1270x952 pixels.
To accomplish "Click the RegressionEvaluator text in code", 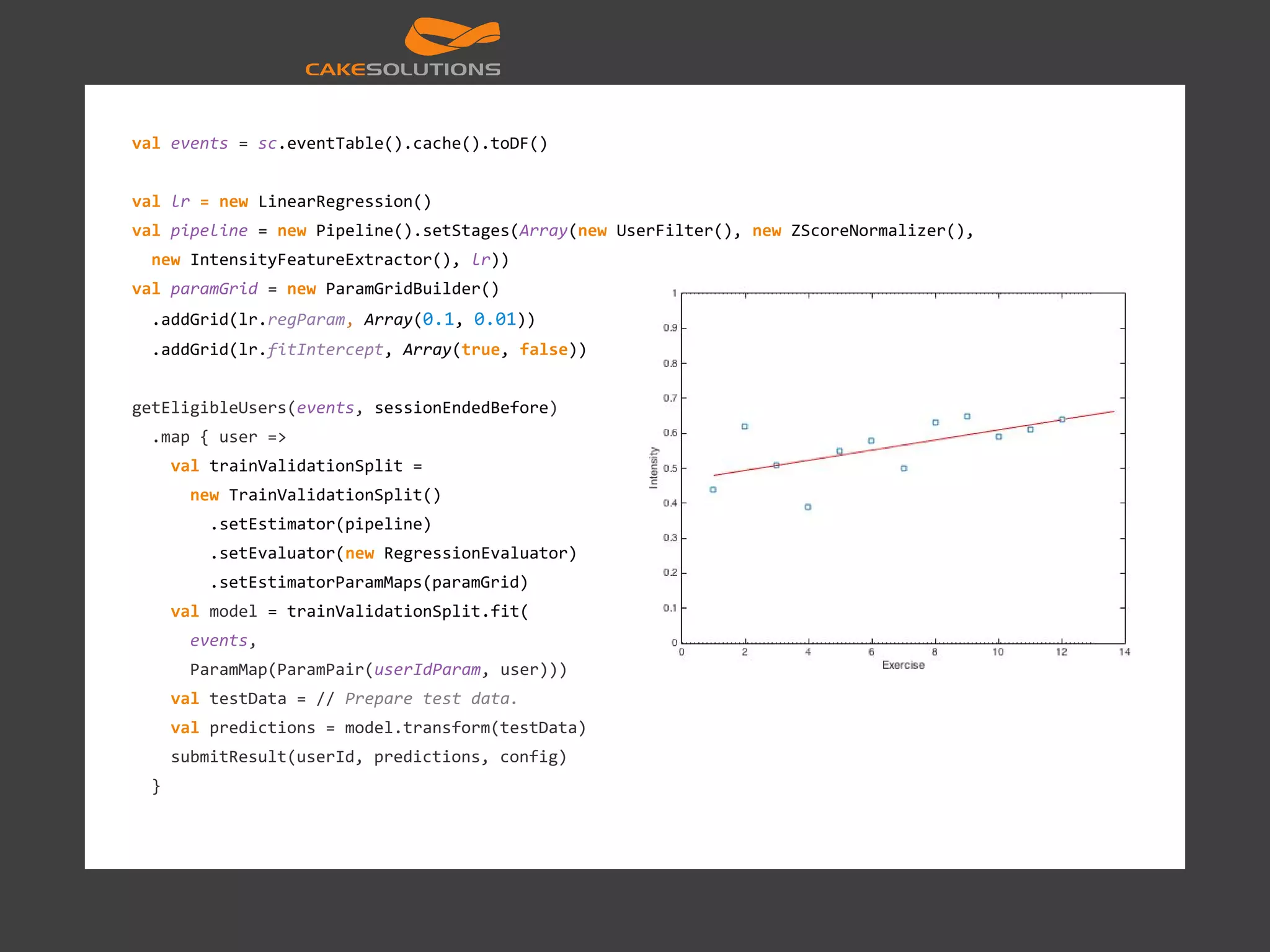I will [475, 553].
